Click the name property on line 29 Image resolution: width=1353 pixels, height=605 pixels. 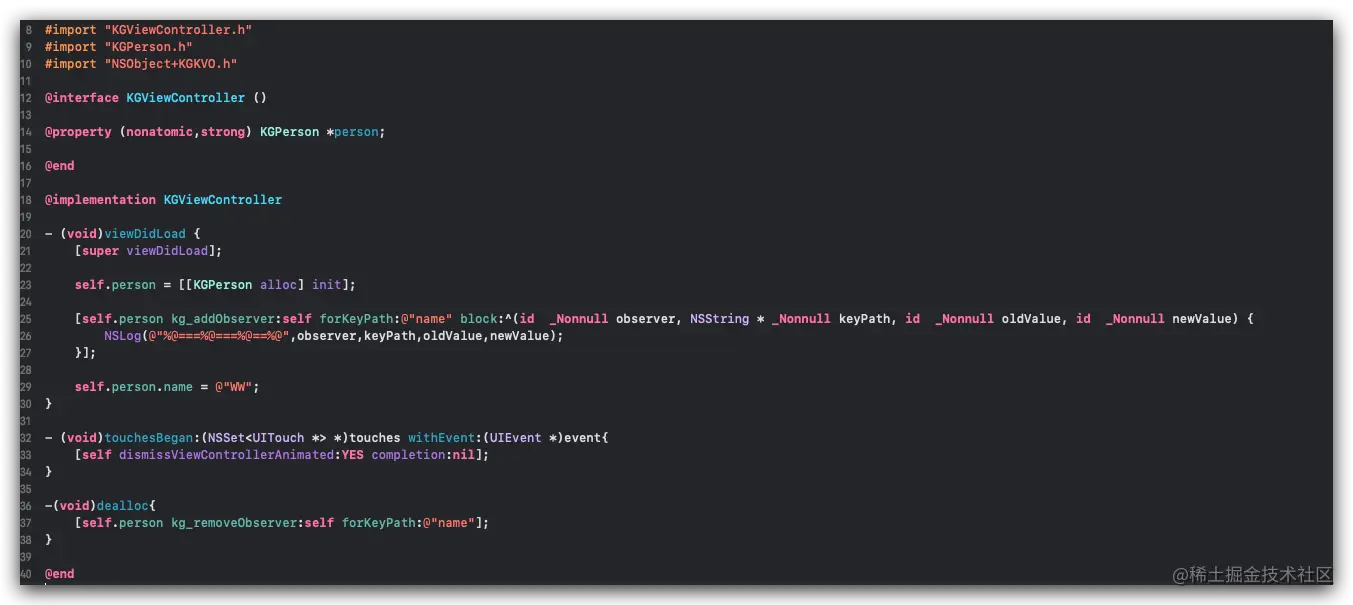click(178, 387)
